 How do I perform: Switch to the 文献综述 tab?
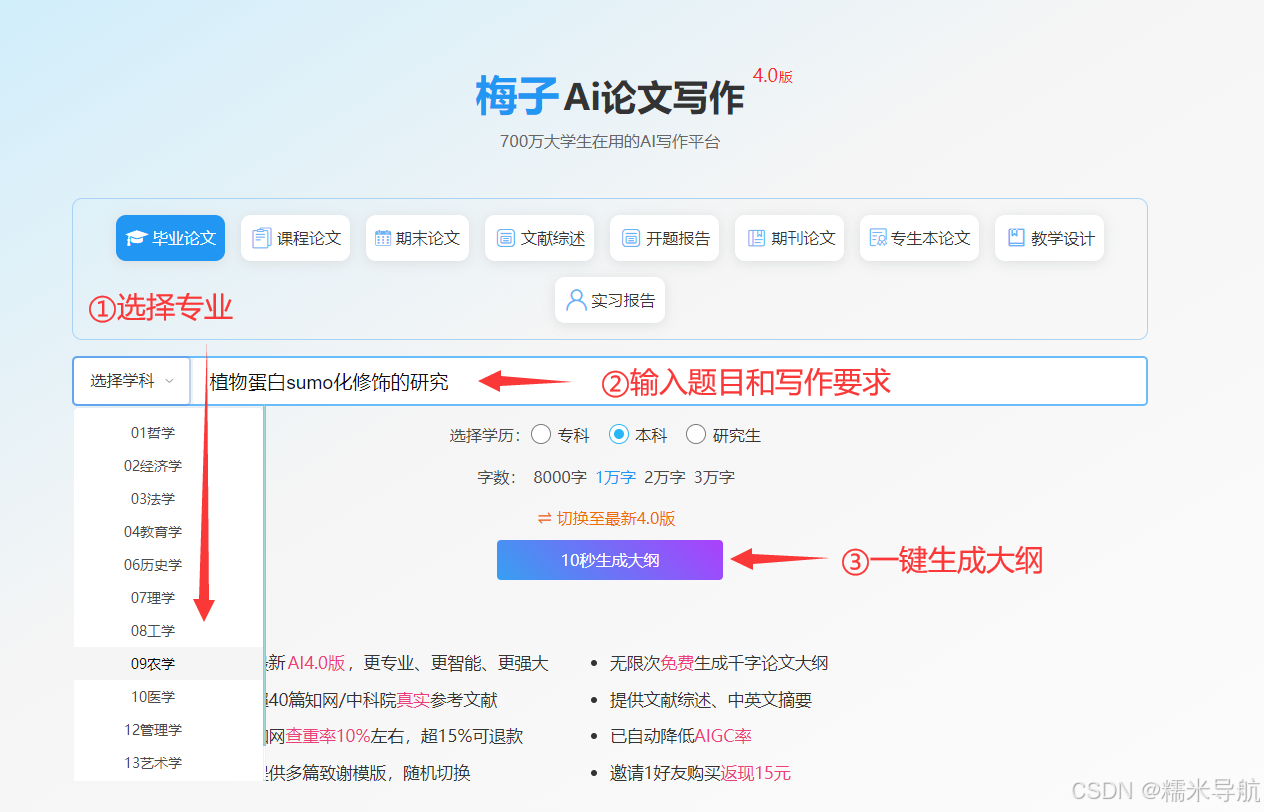click(540, 238)
